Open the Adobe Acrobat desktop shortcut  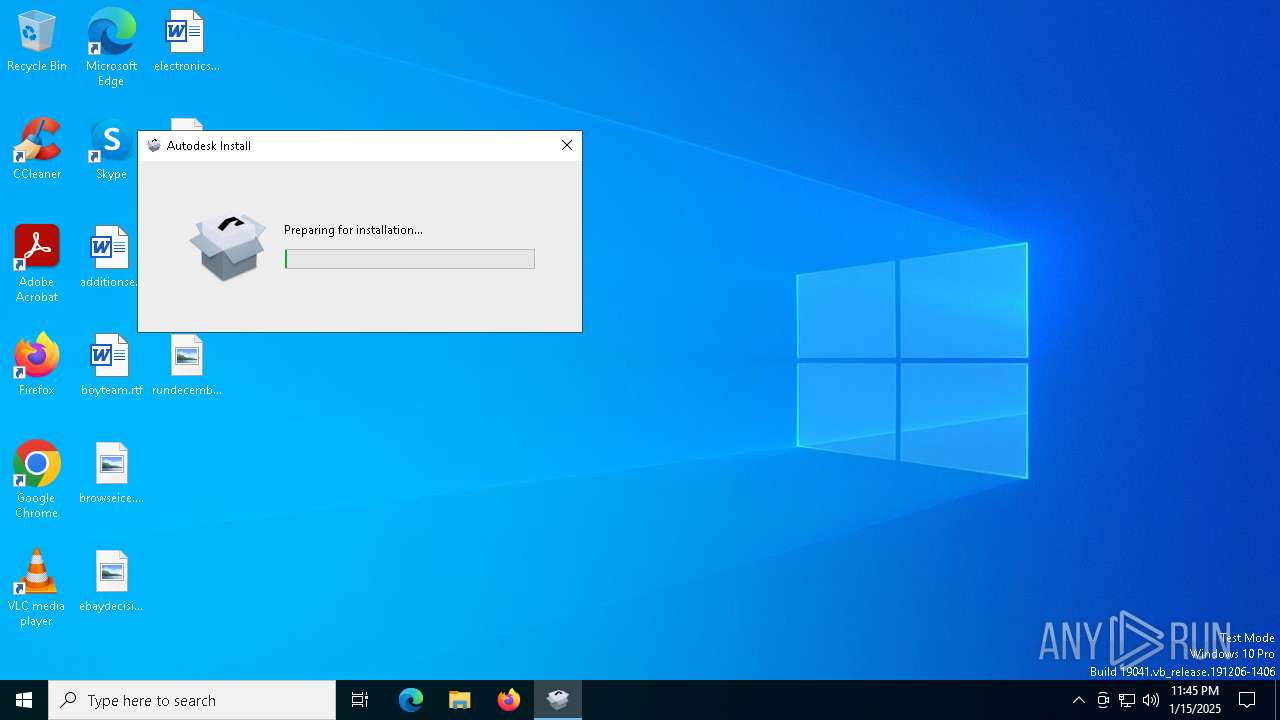pos(37,264)
